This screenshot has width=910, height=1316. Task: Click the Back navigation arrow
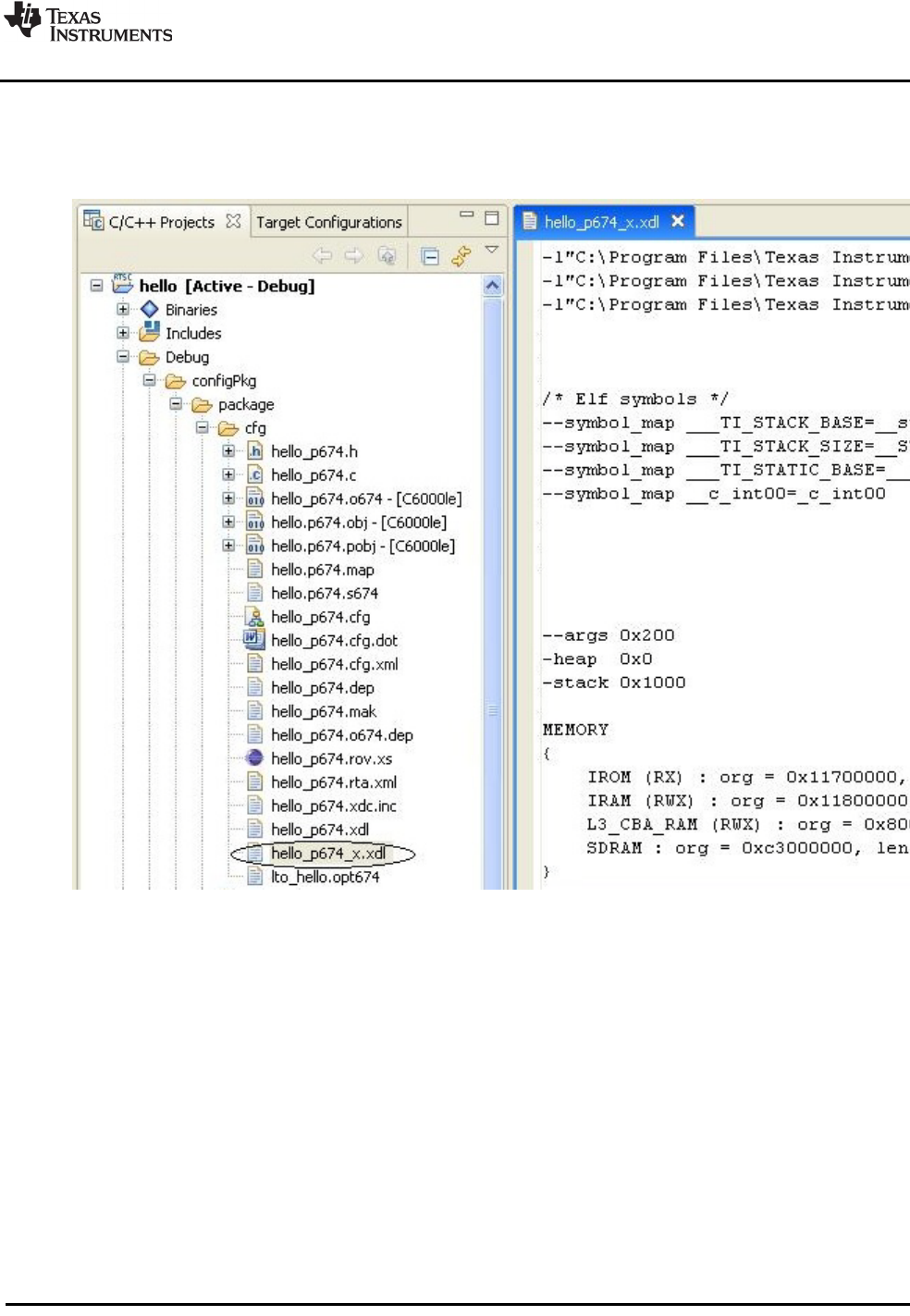[322, 255]
